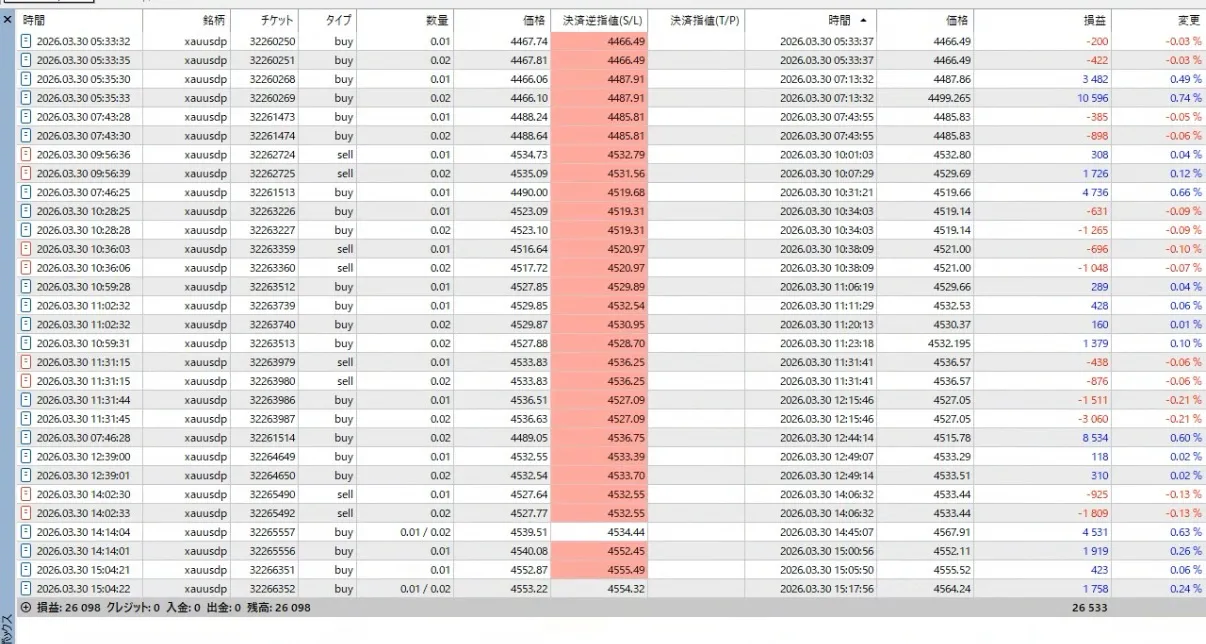Click the sell order icon for ticket 32263360

[x=27, y=268]
